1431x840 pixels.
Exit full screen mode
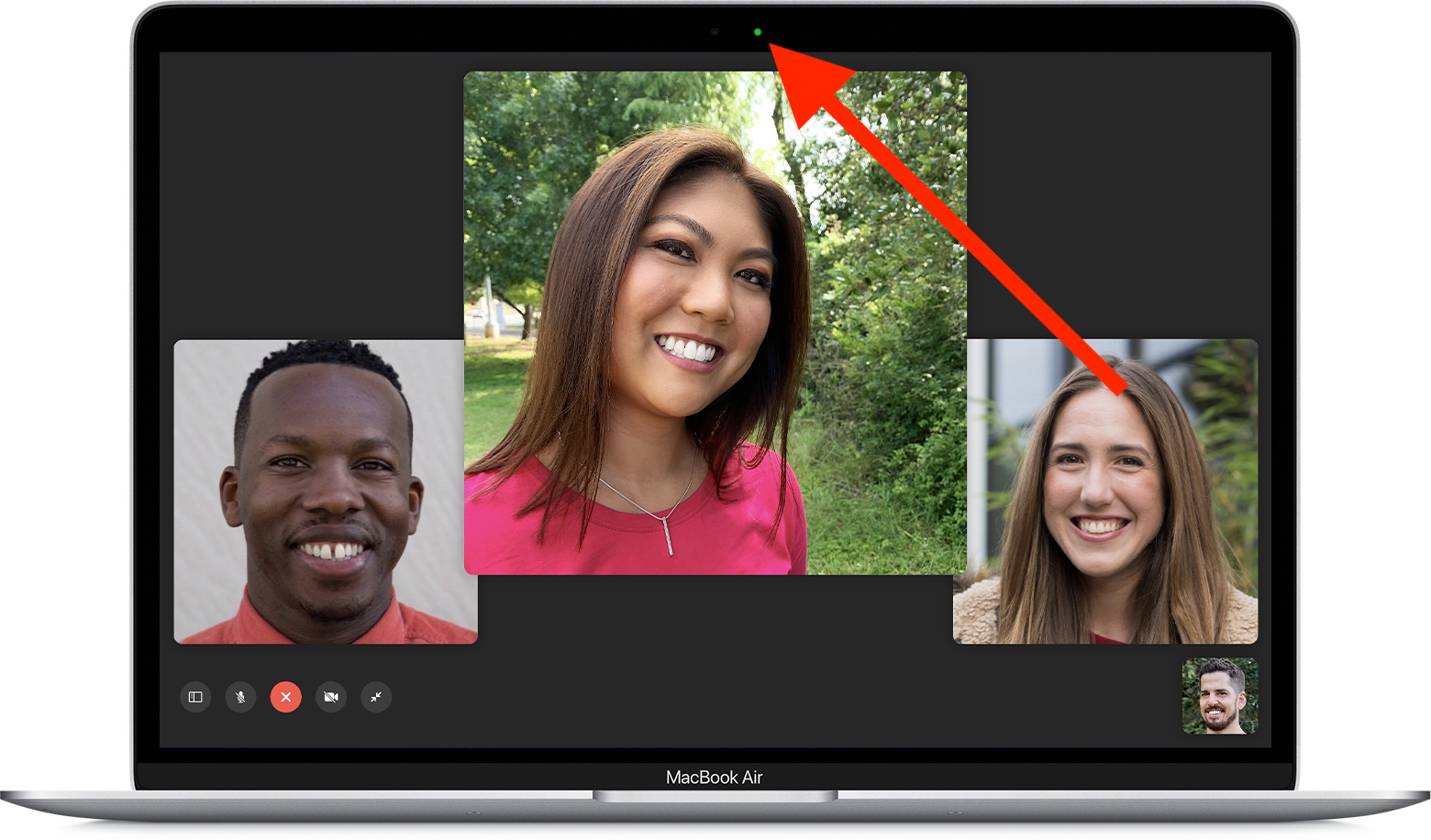coord(376,697)
